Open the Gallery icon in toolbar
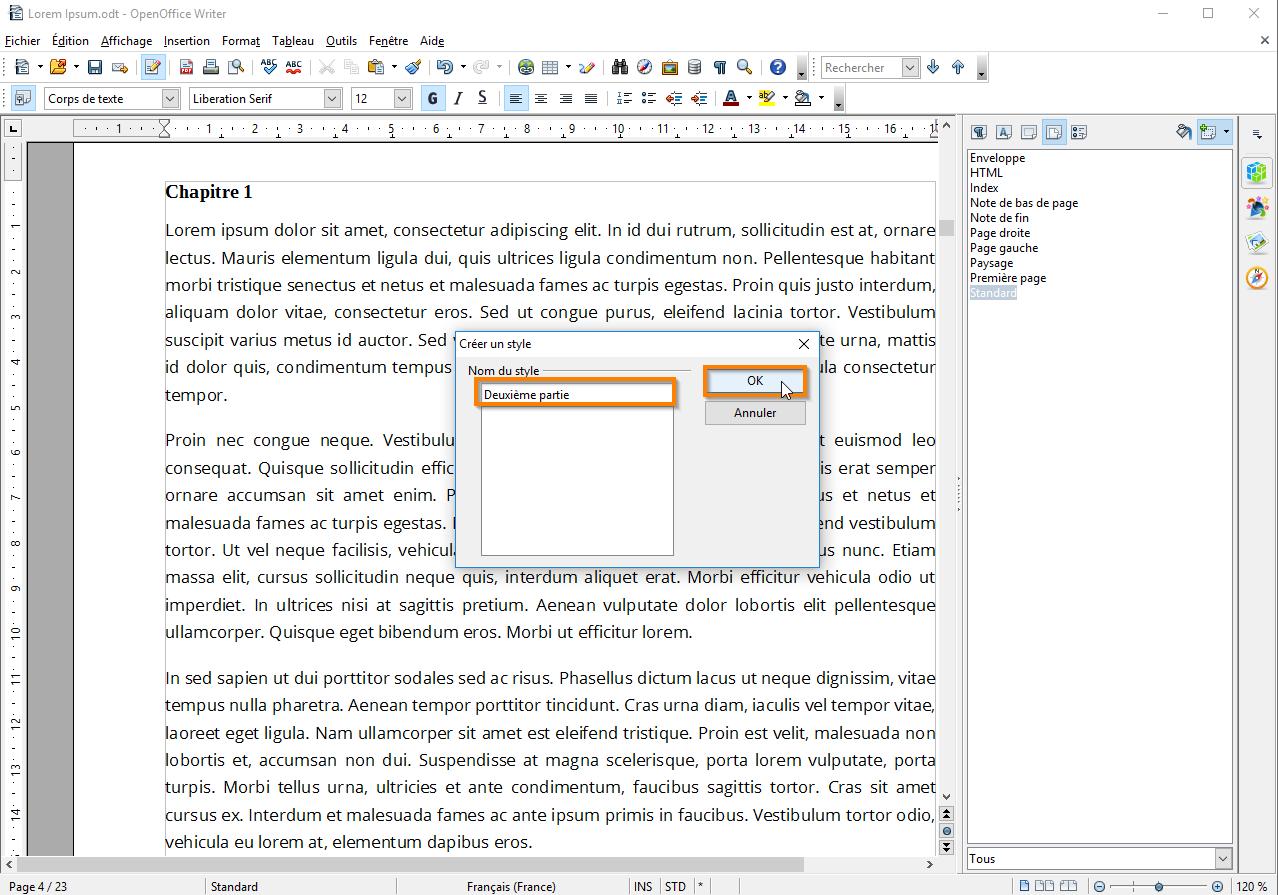This screenshot has width=1278, height=895. [x=670, y=67]
